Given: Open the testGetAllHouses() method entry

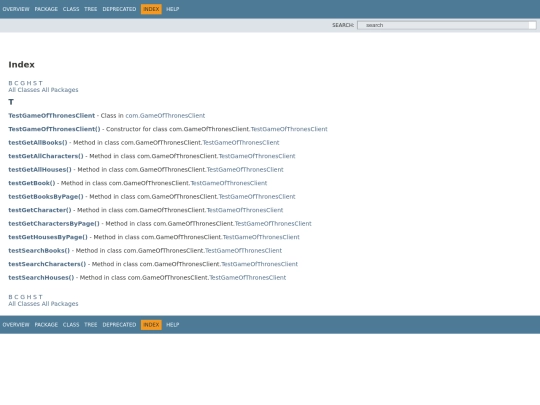Looking at the screenshot, I should [40, 169].
